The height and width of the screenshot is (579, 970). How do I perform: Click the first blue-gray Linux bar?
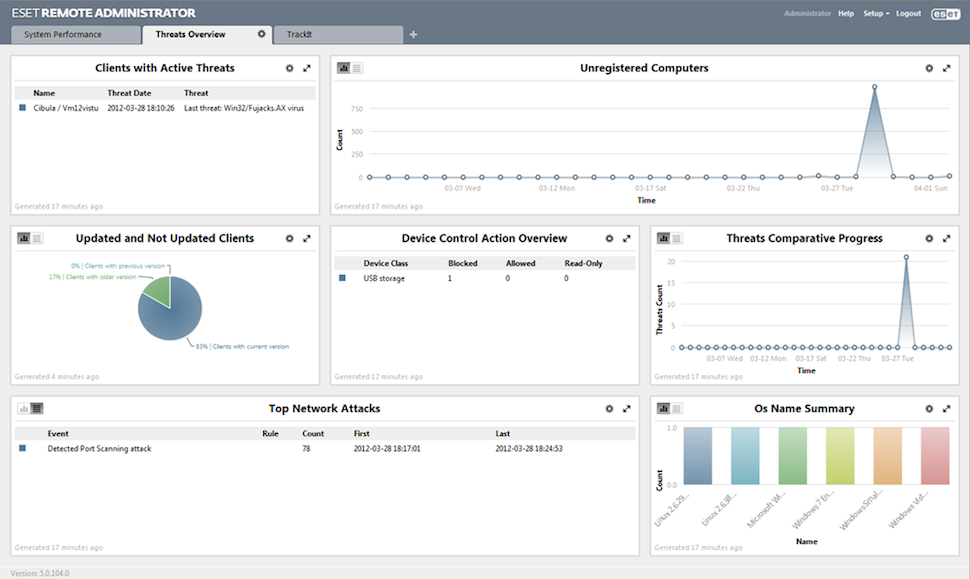[x=698, y=456]
